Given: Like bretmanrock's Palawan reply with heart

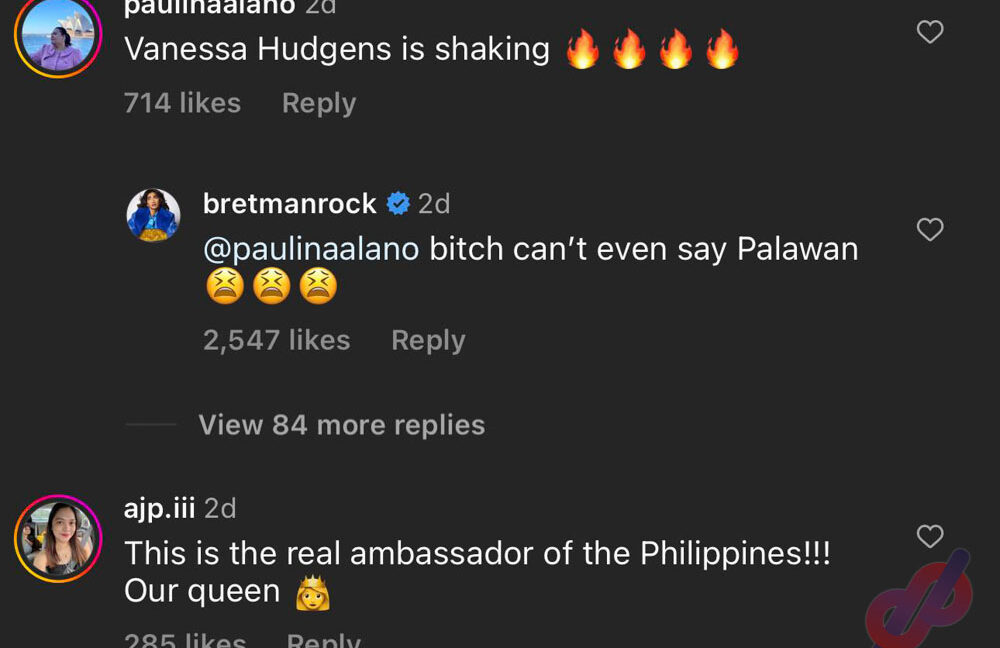Looking at the screenshot, I should coord(930,230).
